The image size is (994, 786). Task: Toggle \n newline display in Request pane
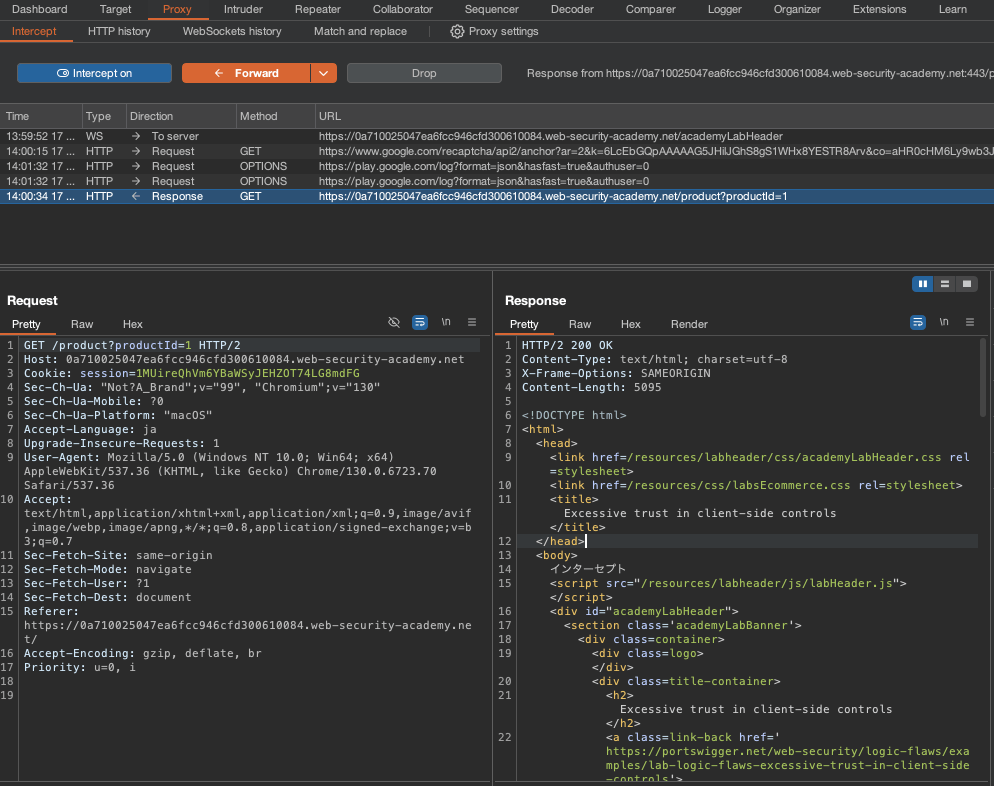(446, 322)
